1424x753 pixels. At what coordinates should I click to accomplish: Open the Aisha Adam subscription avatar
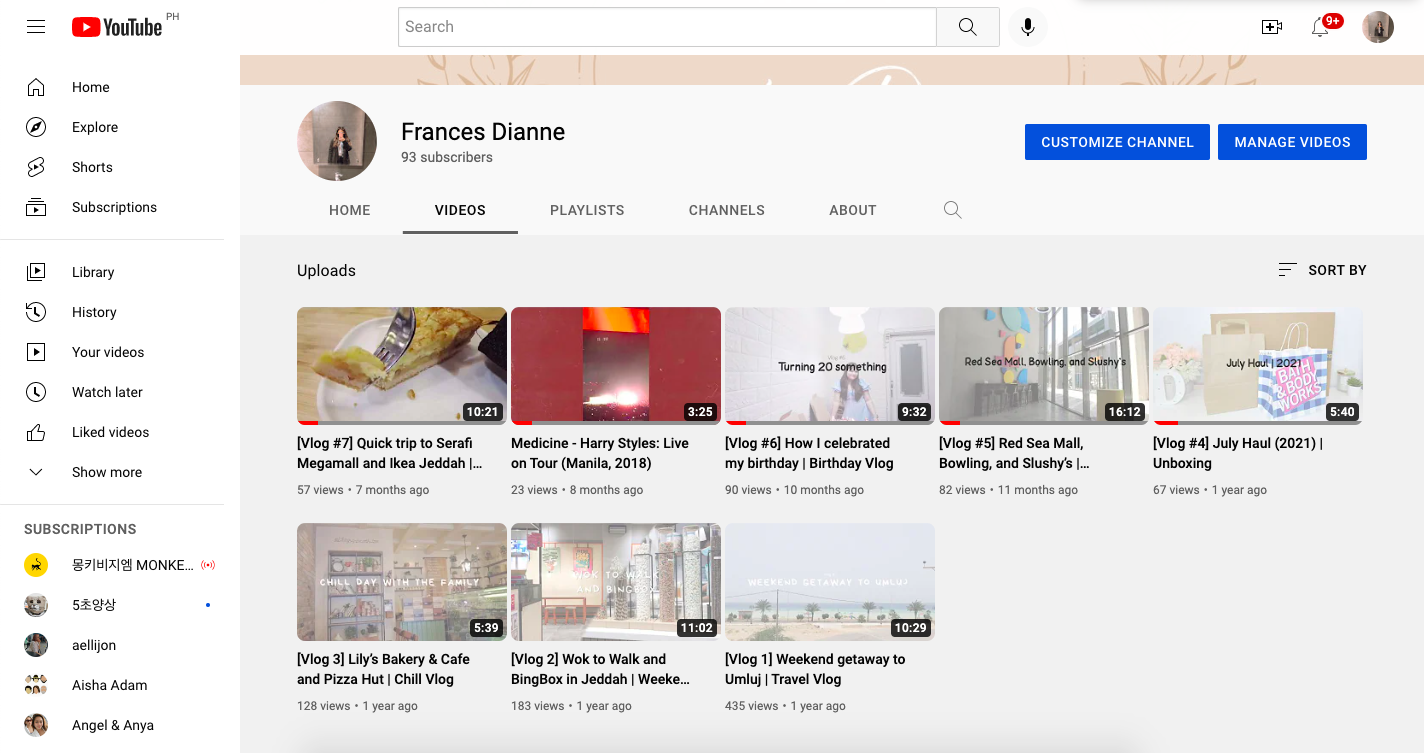pyautogui.click(x=36, y=685)
